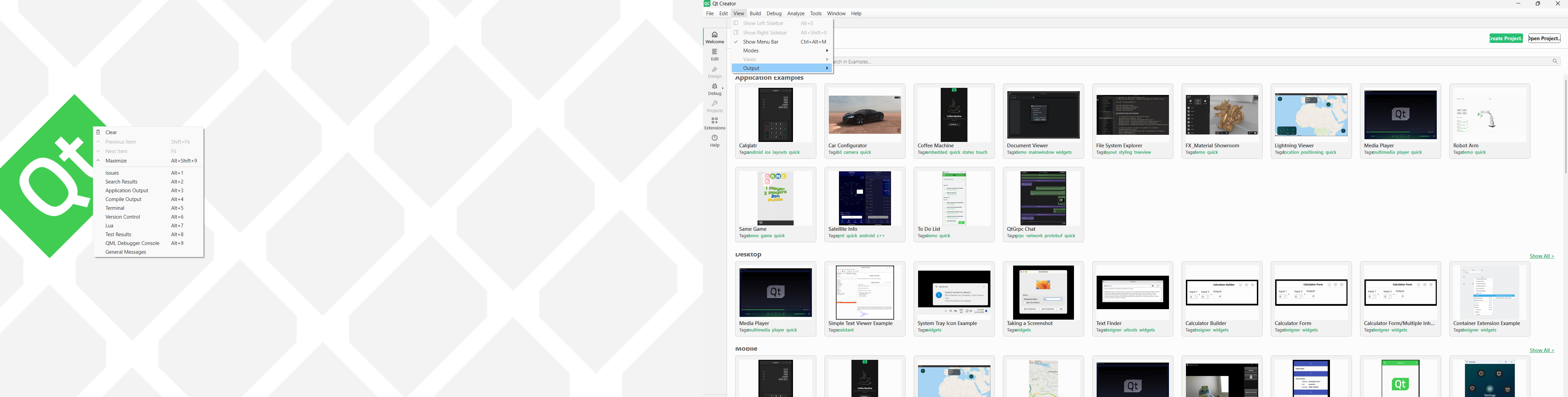The width and height of the screenshot is (1568, 397).
Task: Open the Taking a Screenshot example
Action: (x=1043, y=299)
